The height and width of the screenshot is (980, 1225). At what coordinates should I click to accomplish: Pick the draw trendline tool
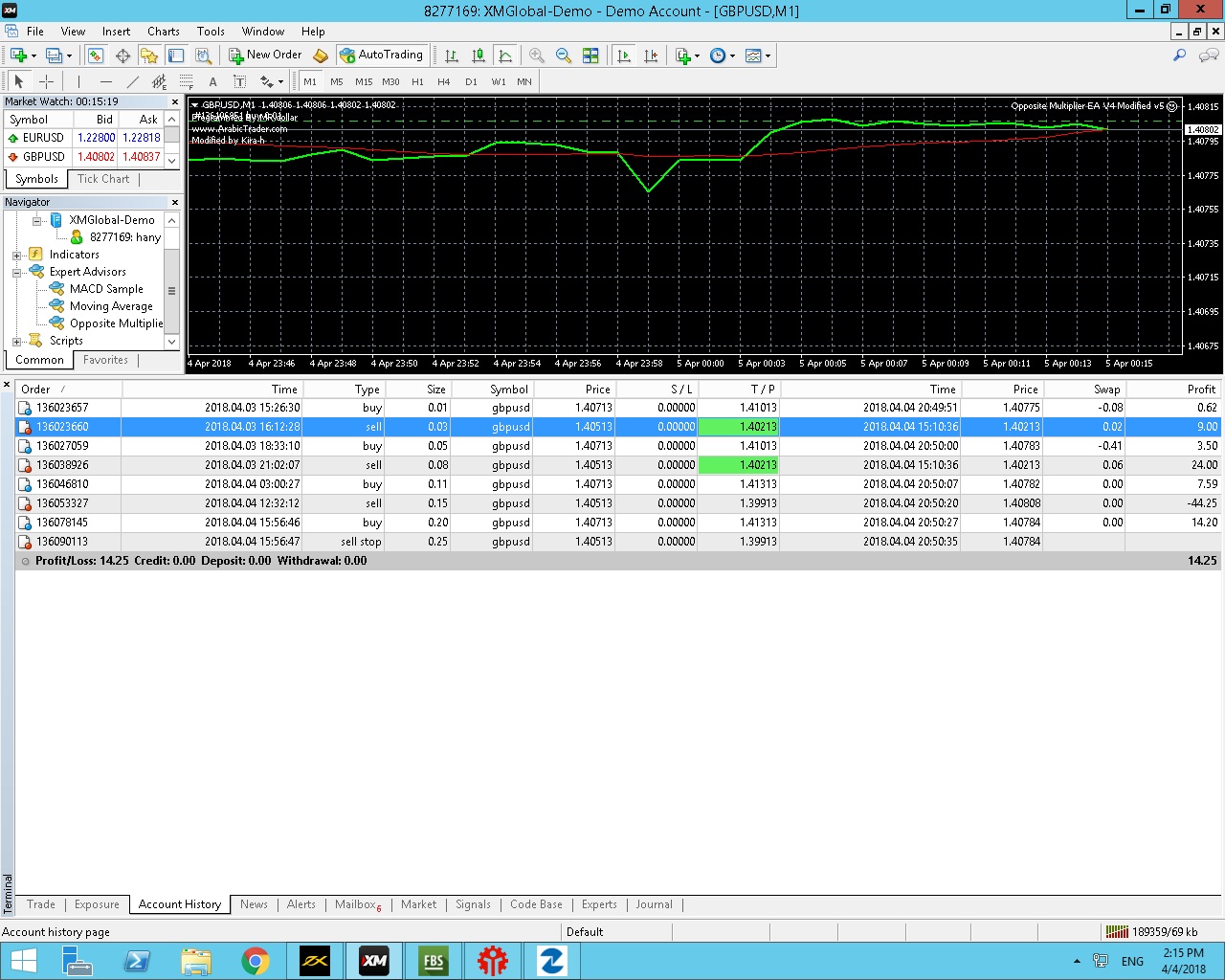[133, 81]
